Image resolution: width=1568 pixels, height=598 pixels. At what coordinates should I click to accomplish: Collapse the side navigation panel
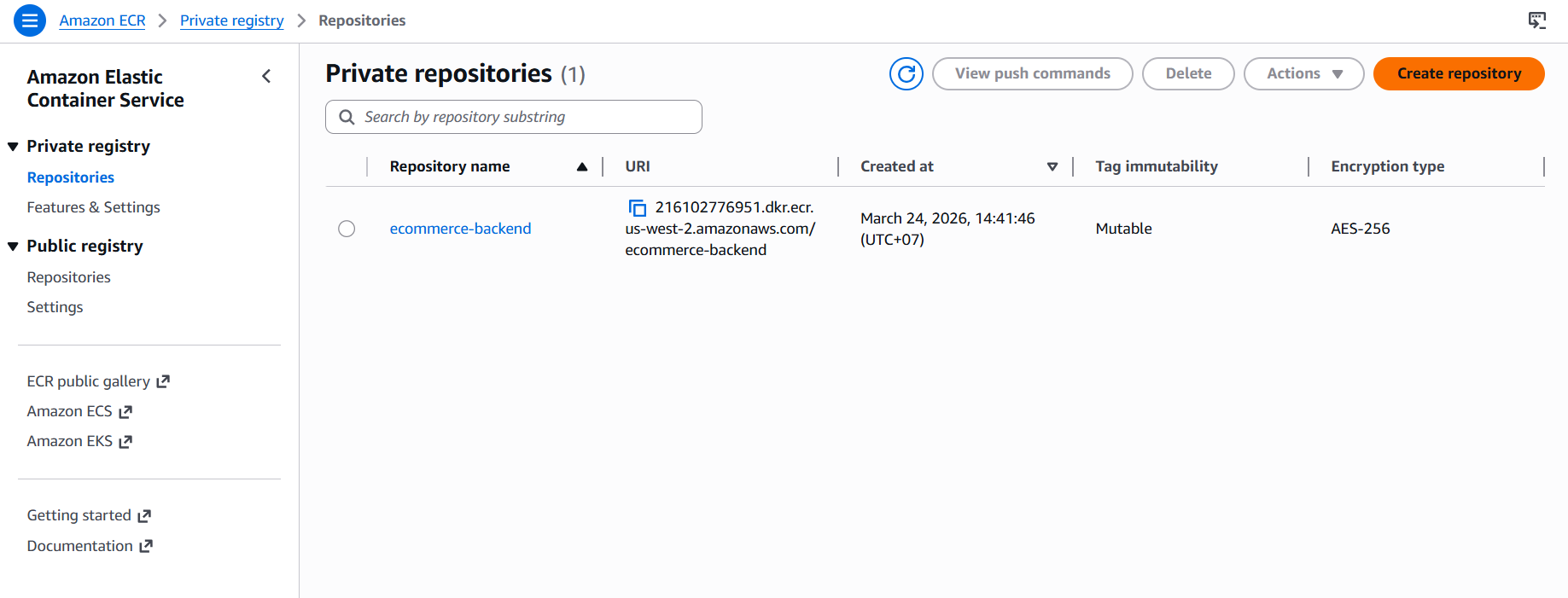(266, 77)
